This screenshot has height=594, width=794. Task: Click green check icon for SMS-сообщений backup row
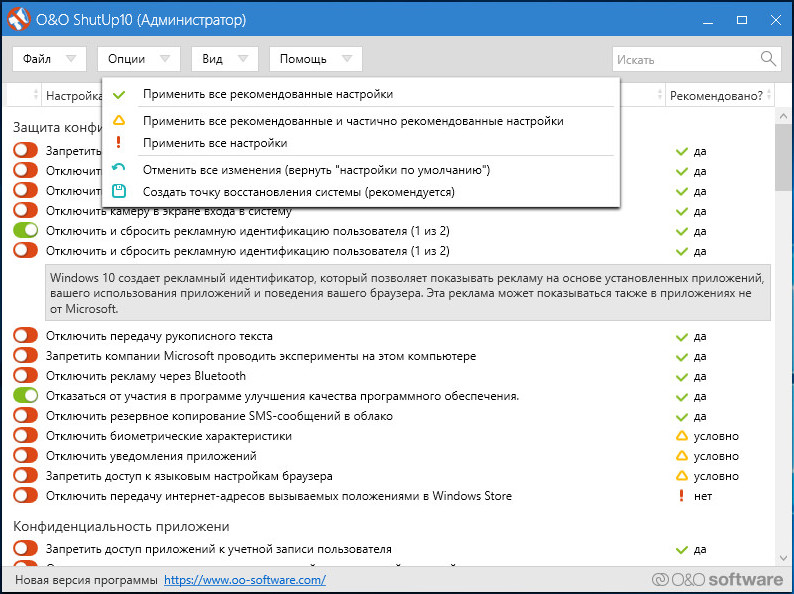pyautogui.click(x=682, y=417)
